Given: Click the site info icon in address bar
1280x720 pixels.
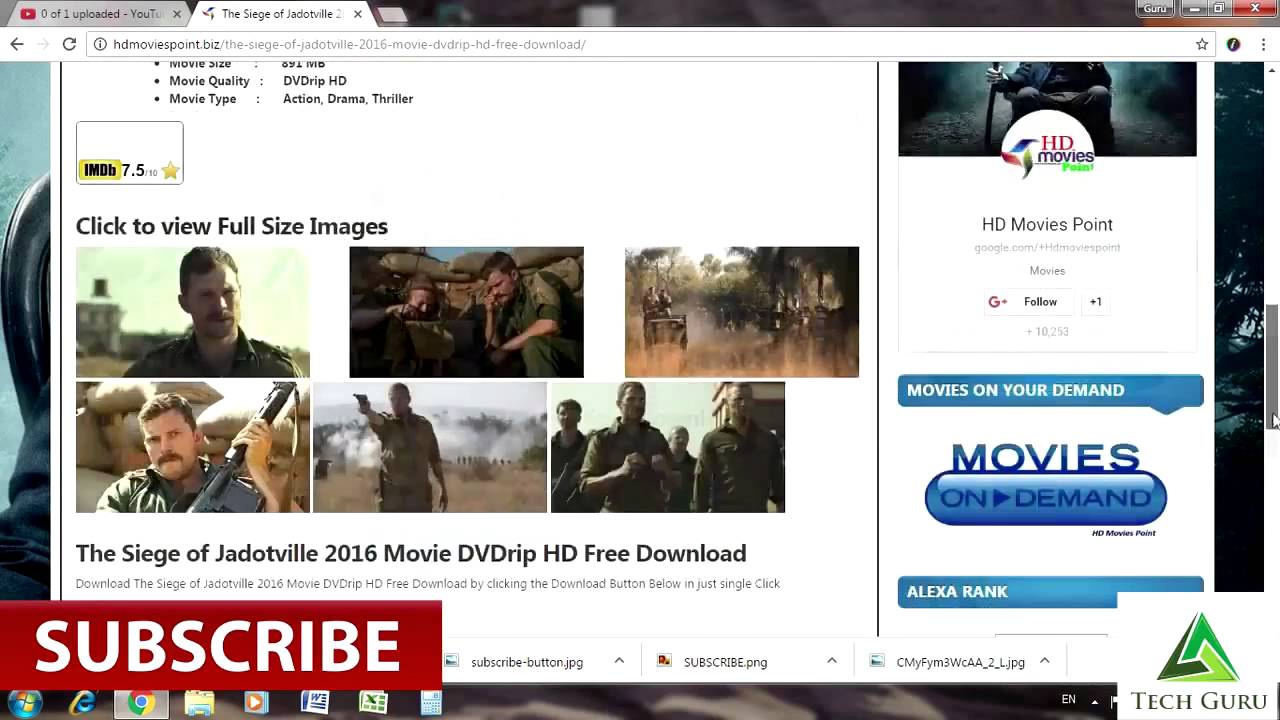Looking at the screenshot, I should pos(100,44).
